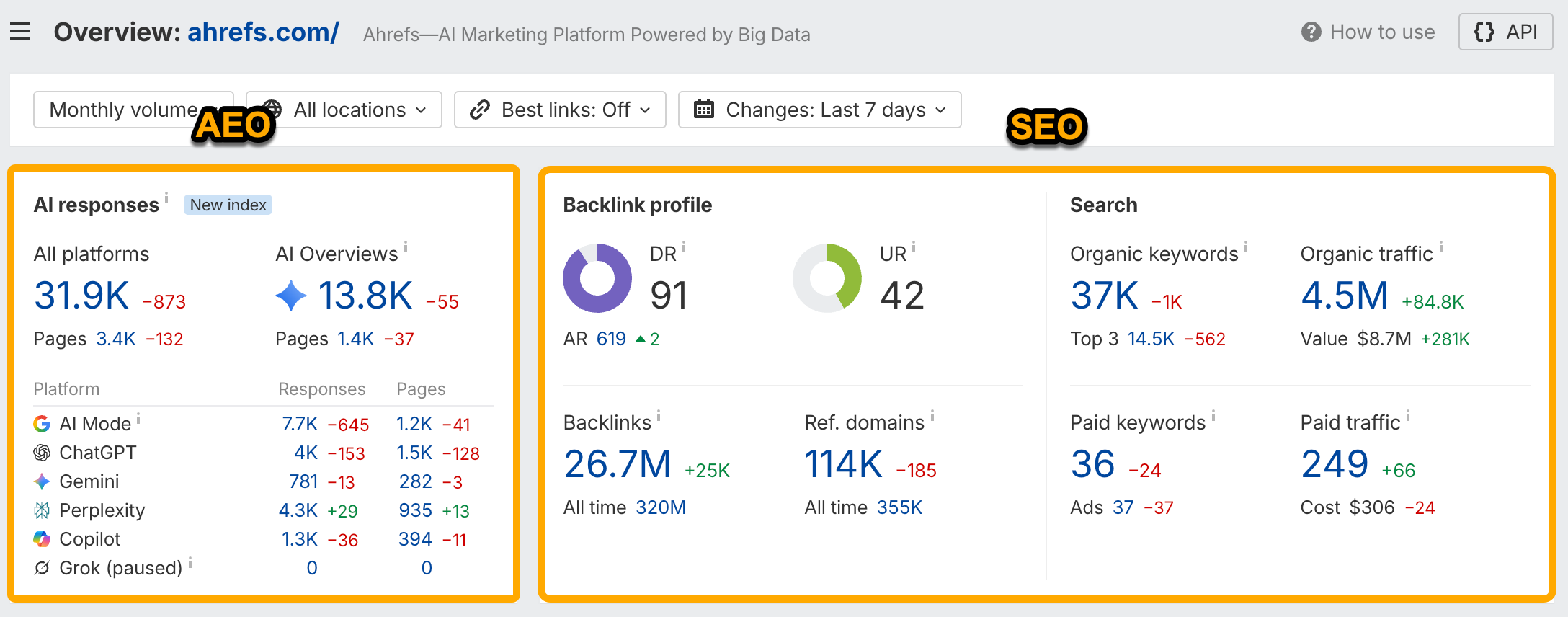Click the Paid keywords info icon

1213,415
